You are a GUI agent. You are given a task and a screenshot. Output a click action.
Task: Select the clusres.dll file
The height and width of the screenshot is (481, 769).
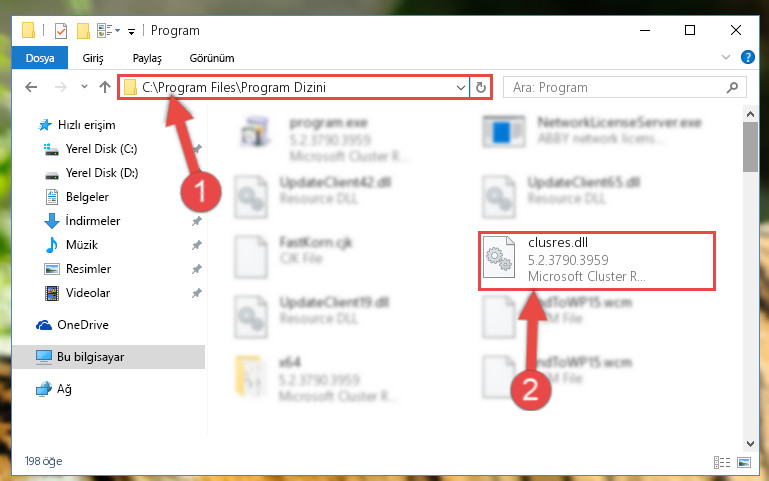click(x=596, y=260)
